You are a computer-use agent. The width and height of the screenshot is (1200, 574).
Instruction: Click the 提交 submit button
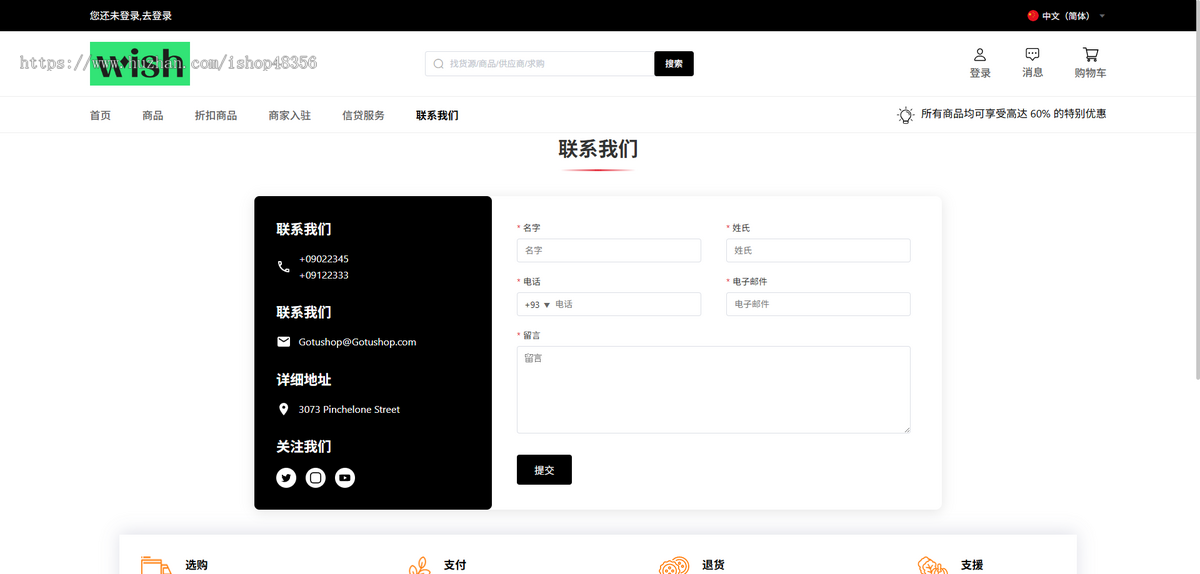[544, 470]
